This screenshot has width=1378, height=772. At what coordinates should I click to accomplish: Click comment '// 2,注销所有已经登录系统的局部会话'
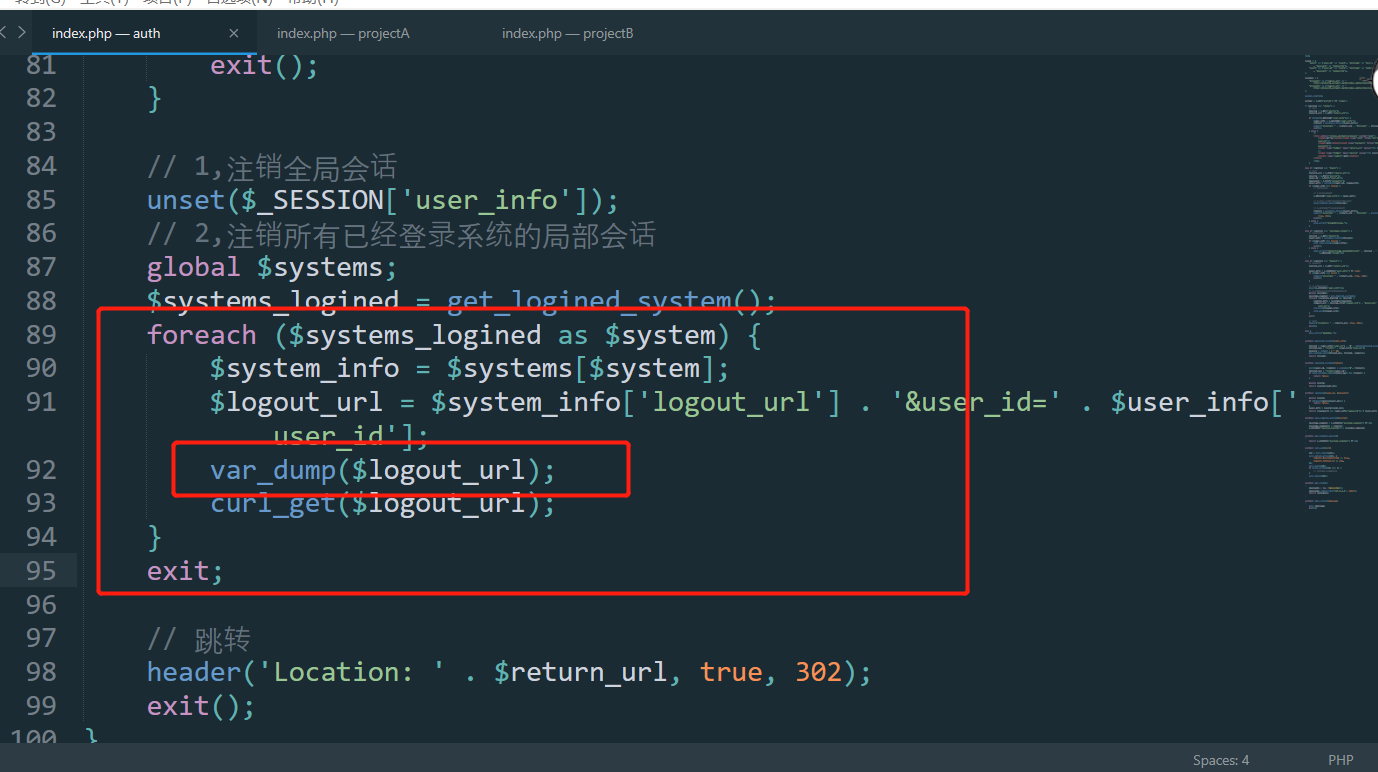coord(401,233)
